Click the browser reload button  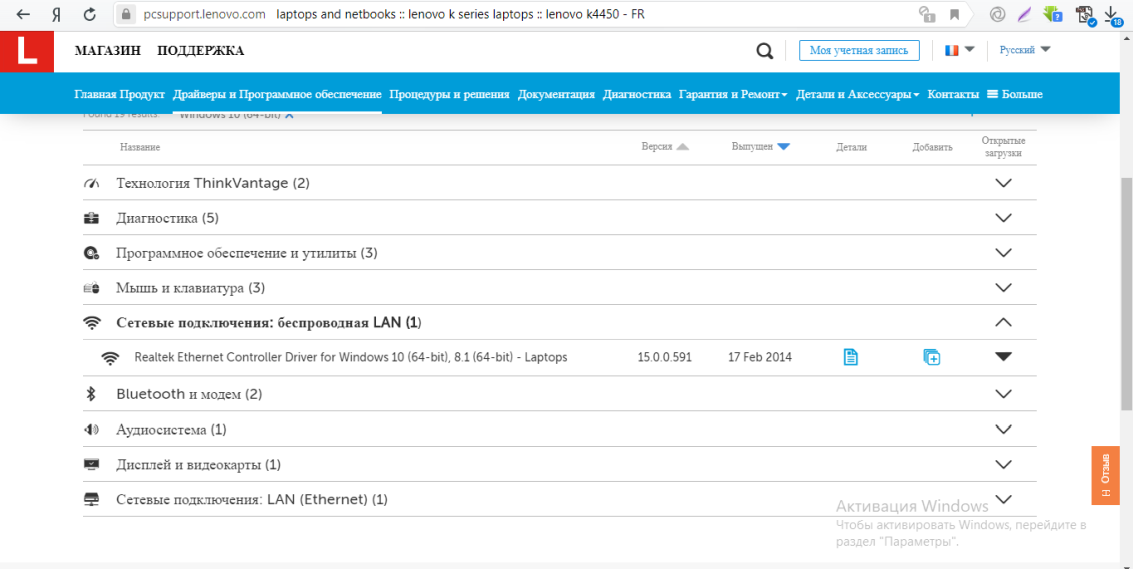click(x=90, y=14)
